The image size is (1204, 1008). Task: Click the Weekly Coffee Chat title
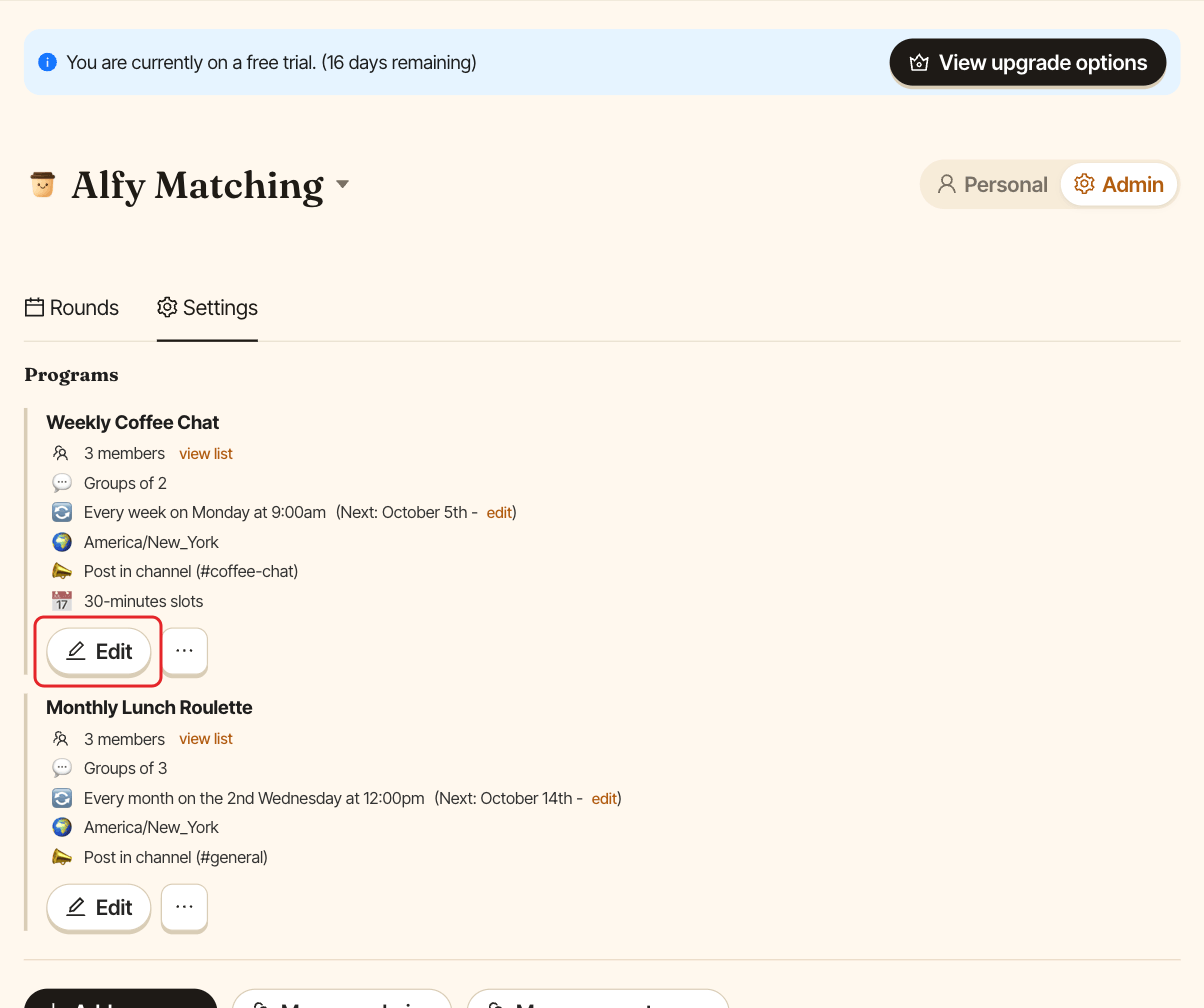point(133,422)
